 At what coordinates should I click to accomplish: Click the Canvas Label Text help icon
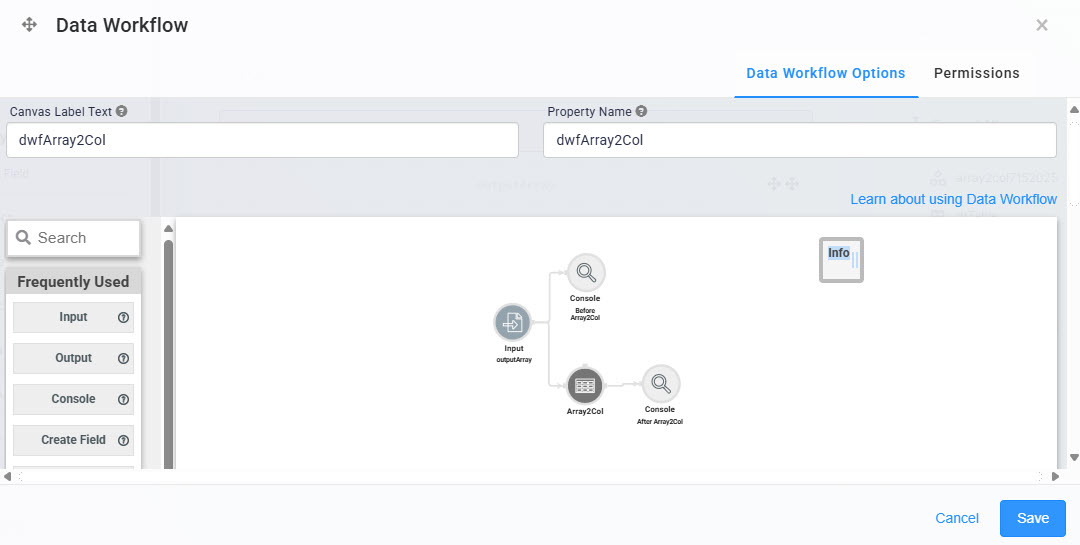[121, 111]
